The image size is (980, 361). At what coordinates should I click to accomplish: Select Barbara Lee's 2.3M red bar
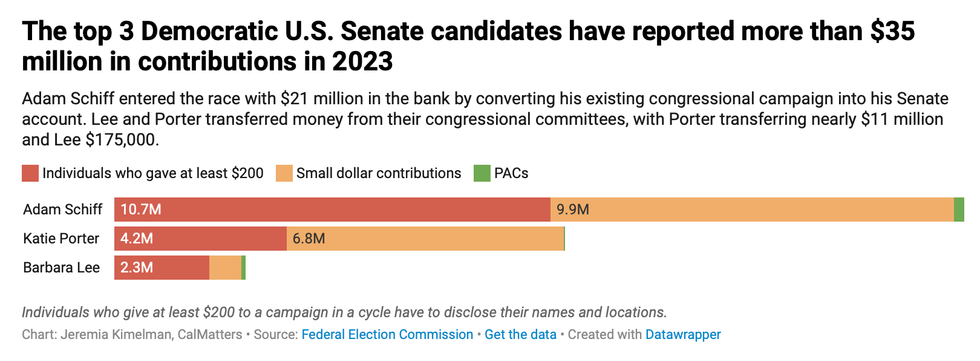coord(161,267)
